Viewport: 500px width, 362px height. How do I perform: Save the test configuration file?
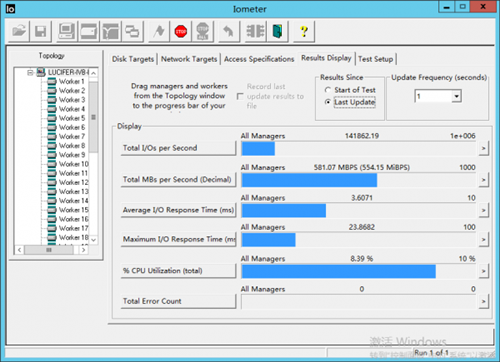coord(40,32)
